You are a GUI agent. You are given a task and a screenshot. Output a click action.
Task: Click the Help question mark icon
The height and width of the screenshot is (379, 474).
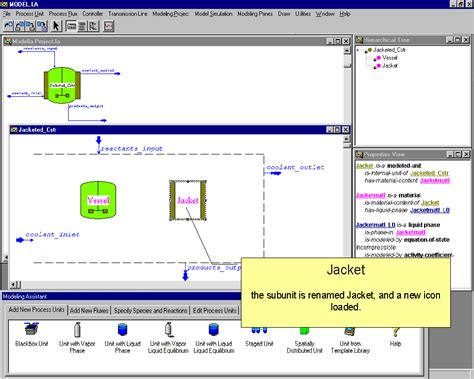click(x=395, y=332)
